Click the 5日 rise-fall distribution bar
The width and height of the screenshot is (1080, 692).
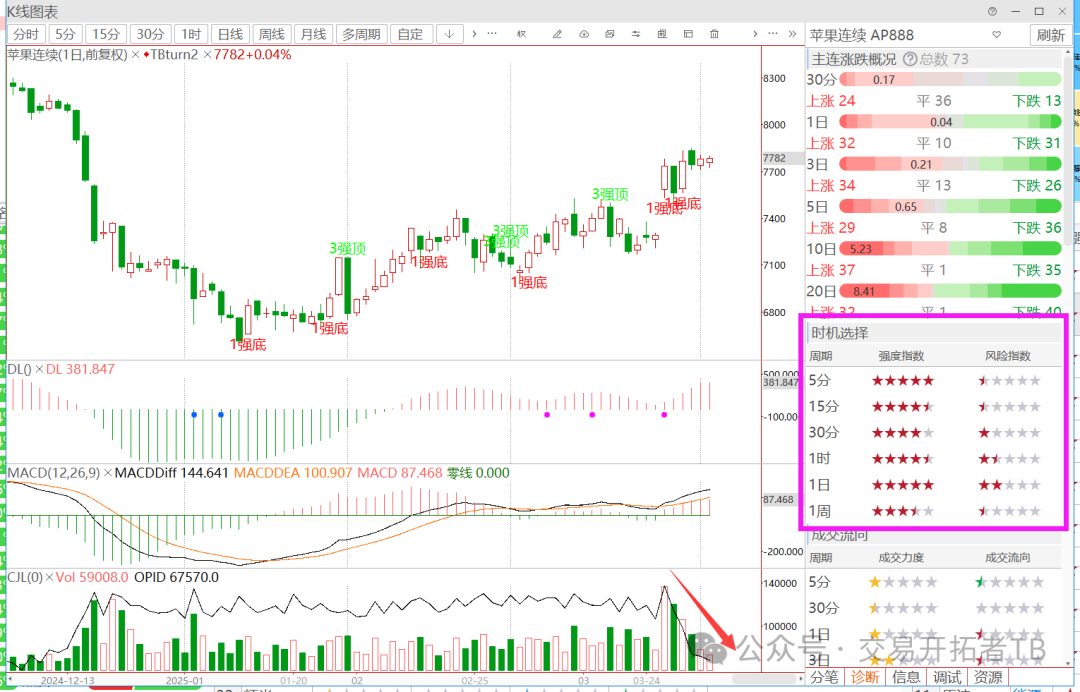[x=951, y=207]
